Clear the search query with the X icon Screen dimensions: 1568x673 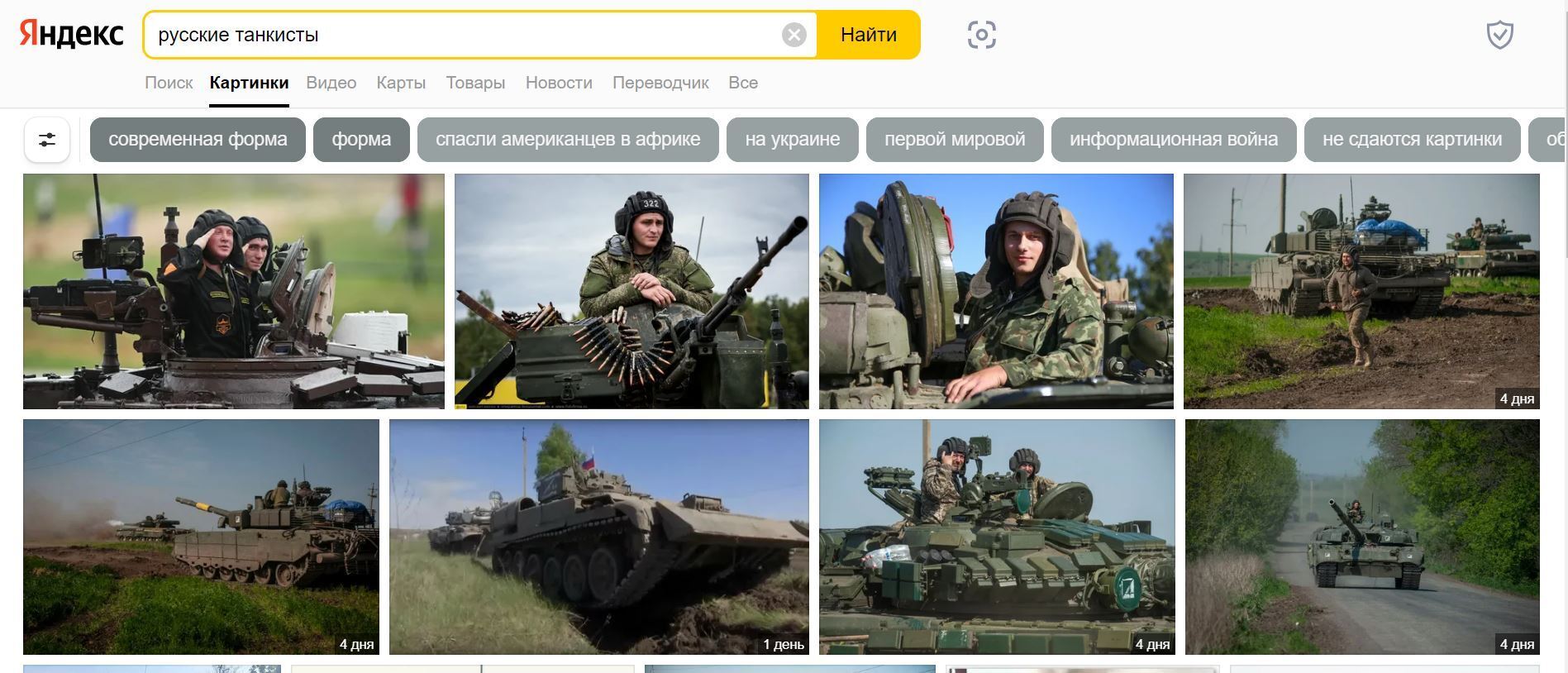[794, 35]
